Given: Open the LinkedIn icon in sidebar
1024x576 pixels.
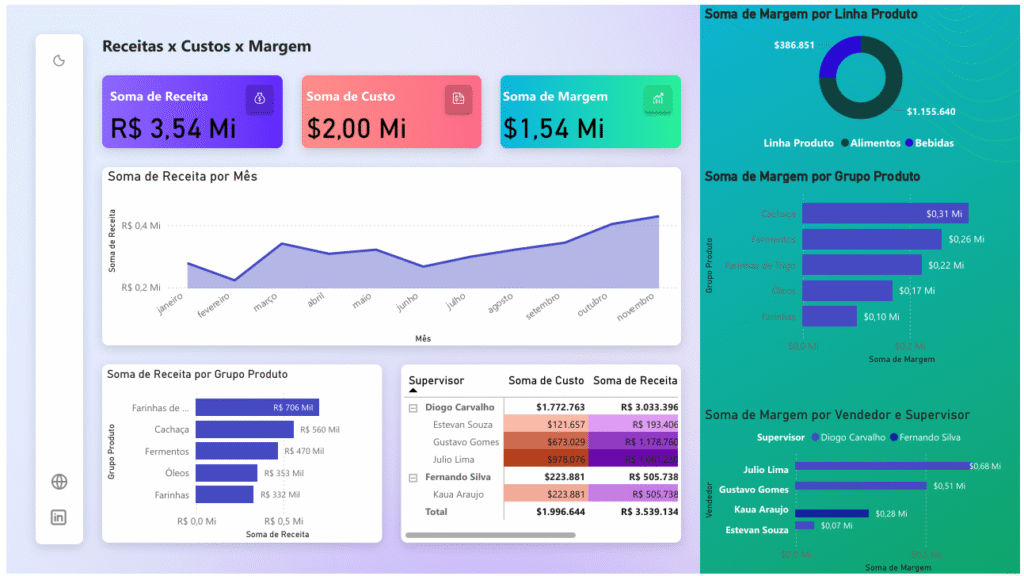Looking at the screenshot, I should pyautogui.click(x=59, y=517).
